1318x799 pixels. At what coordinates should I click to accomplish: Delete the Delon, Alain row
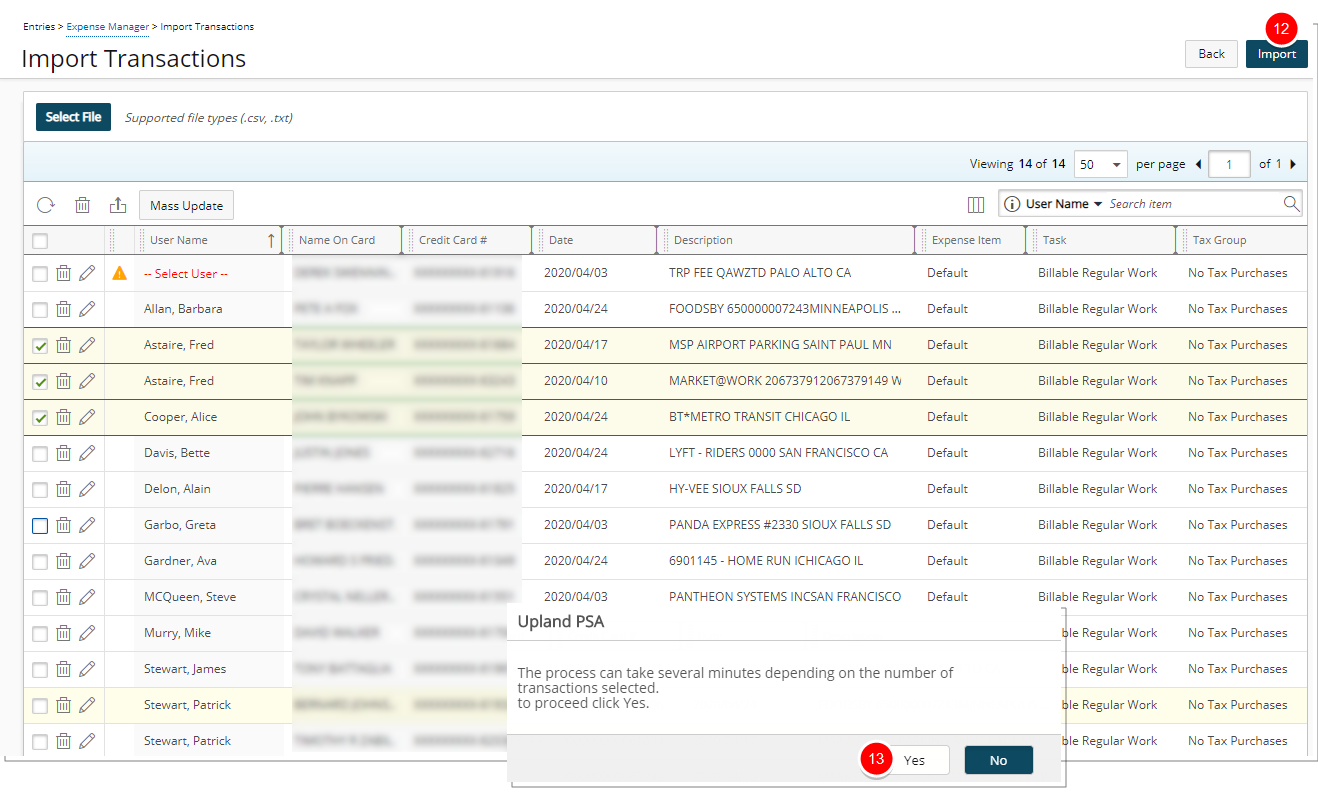(63, 489)
